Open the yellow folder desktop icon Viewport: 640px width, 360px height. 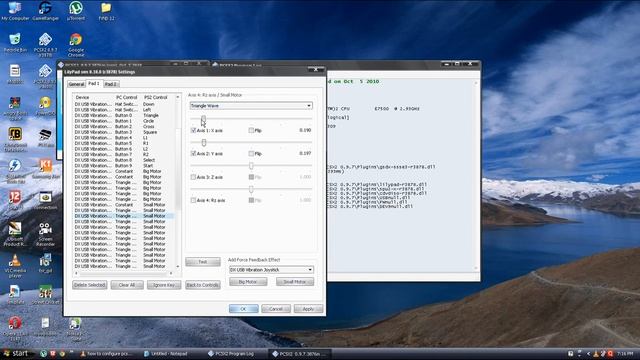pyautogui.click(x=106, y=11)
